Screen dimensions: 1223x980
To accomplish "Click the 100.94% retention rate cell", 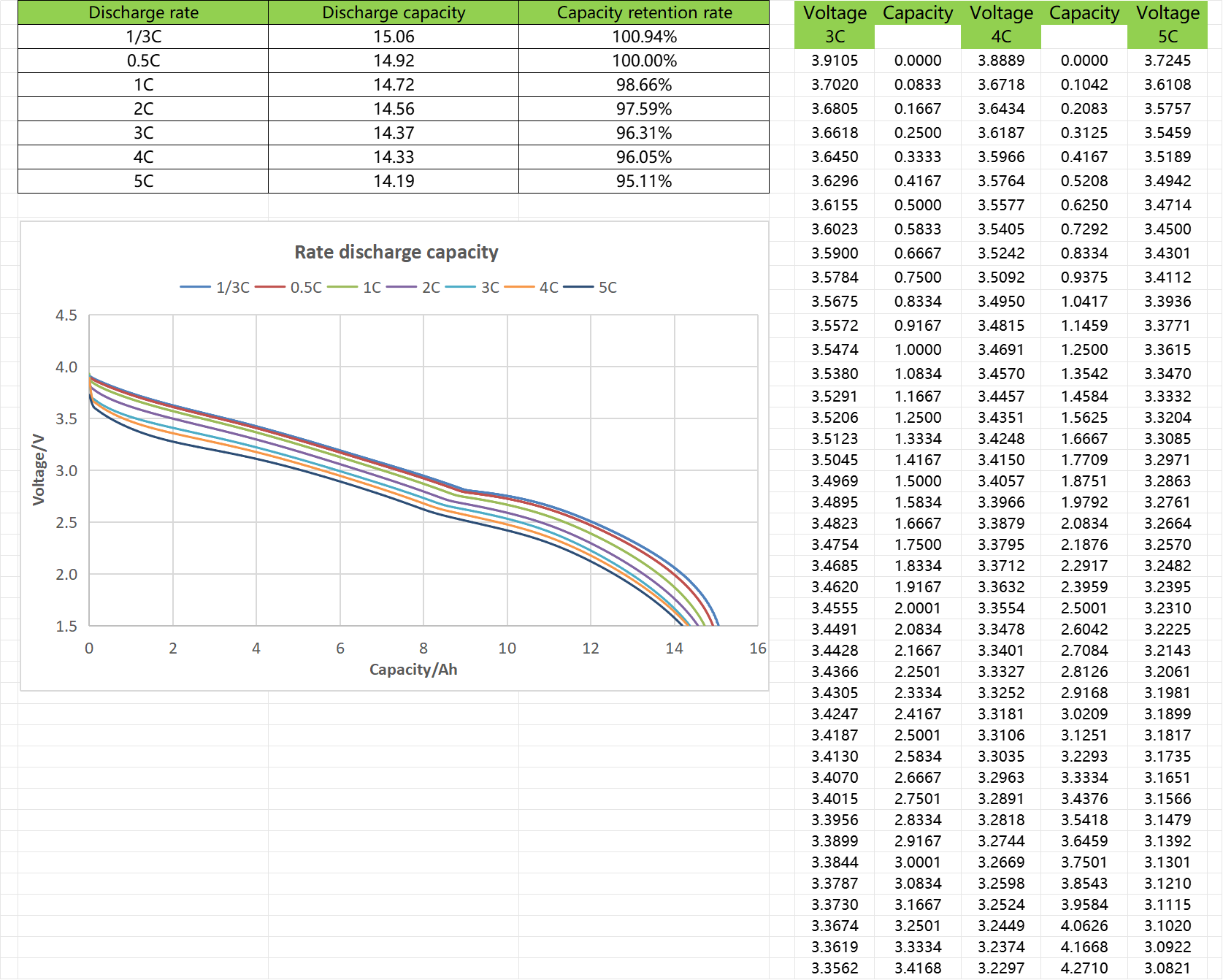I will pyautogui.click(x=644, y=37).
